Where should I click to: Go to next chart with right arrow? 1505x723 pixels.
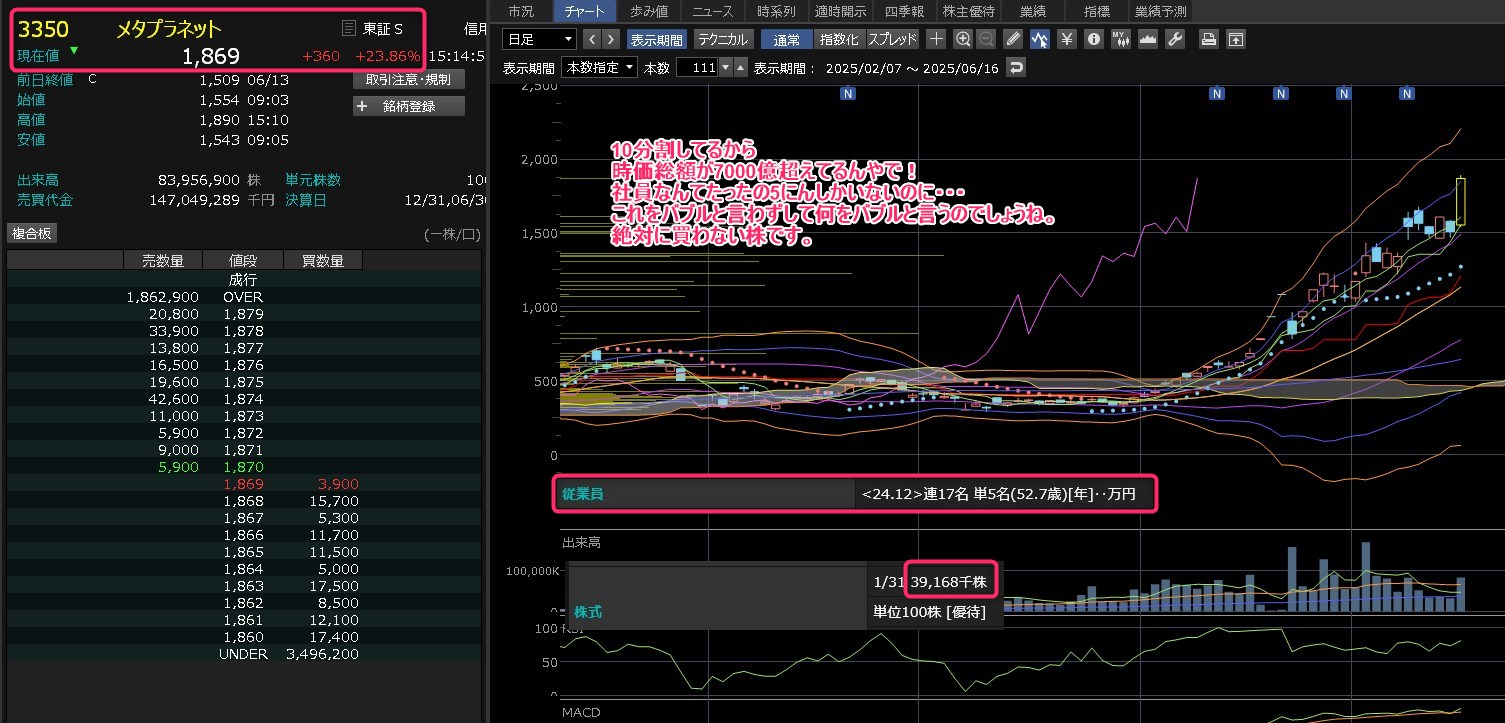(x=611, y=40)
